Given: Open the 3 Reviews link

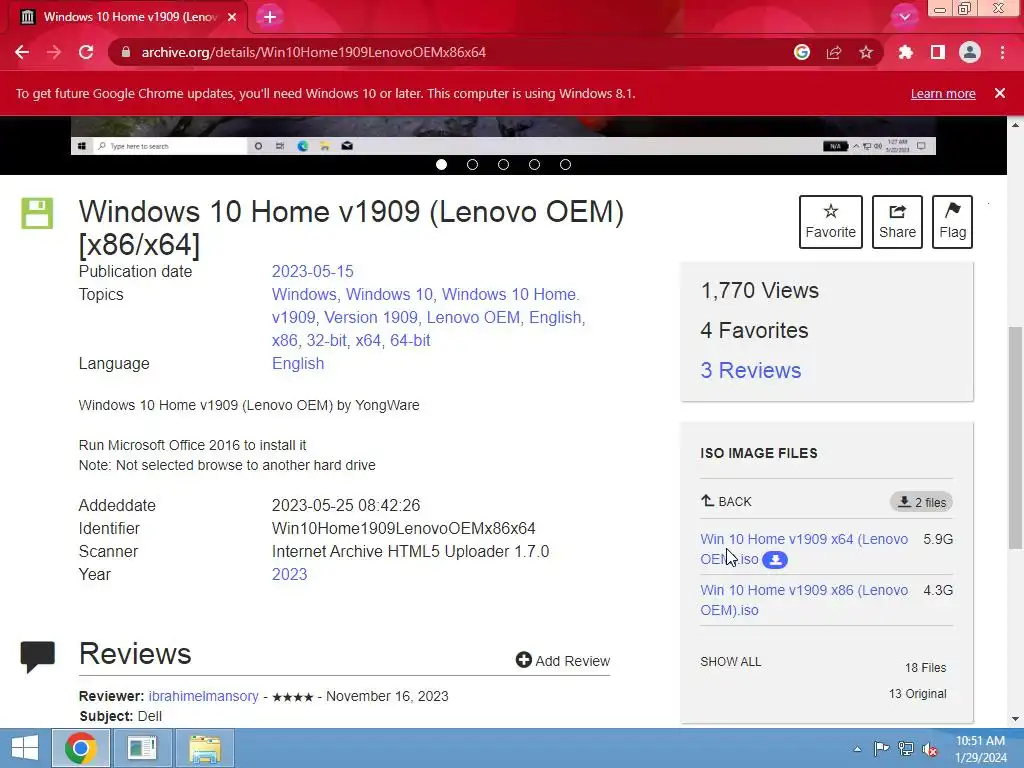Looking at the screenshot, I should point(751,370).
